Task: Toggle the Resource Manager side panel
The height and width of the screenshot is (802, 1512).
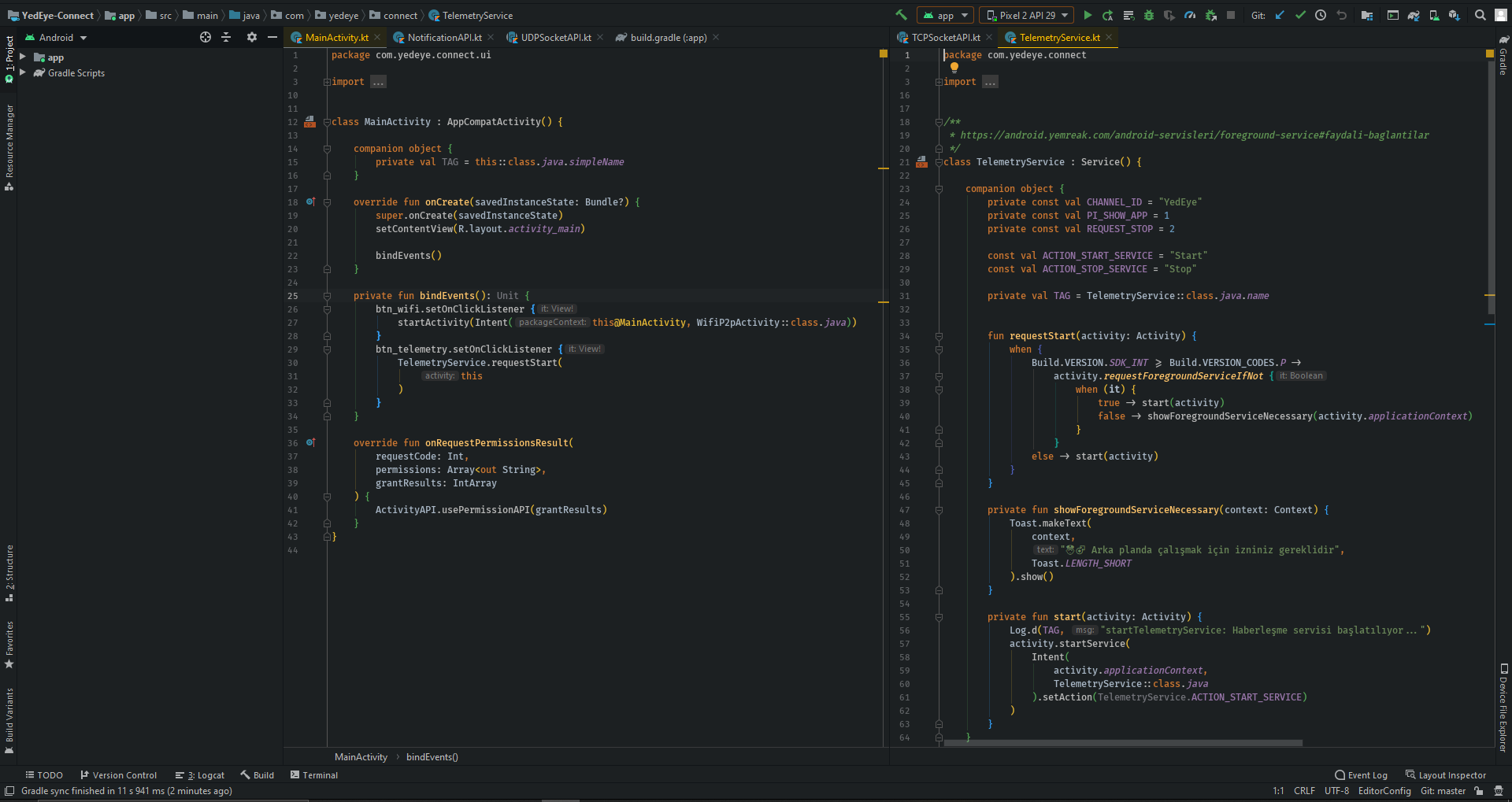Action: pos(9,147)
